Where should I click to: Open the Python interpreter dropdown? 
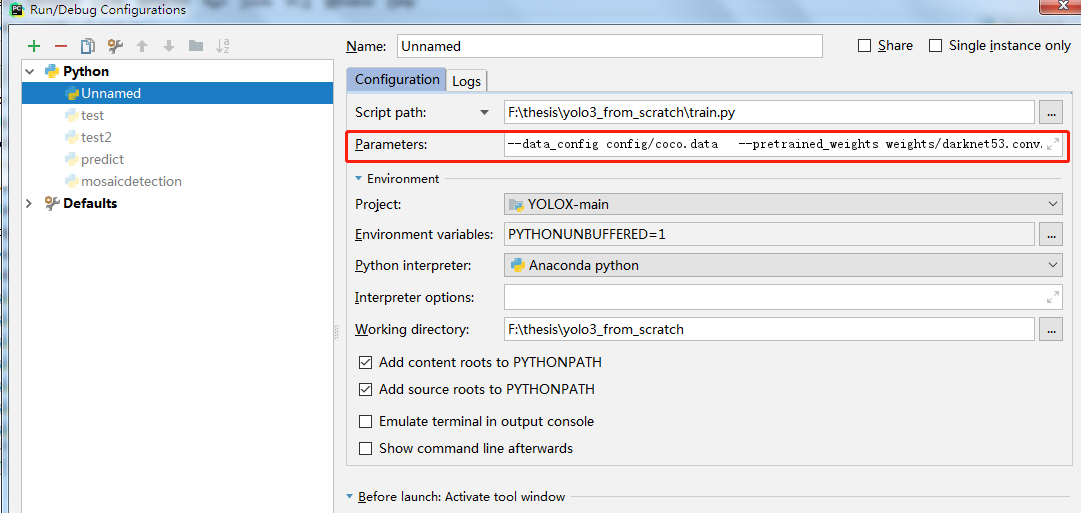[1053, 265]
